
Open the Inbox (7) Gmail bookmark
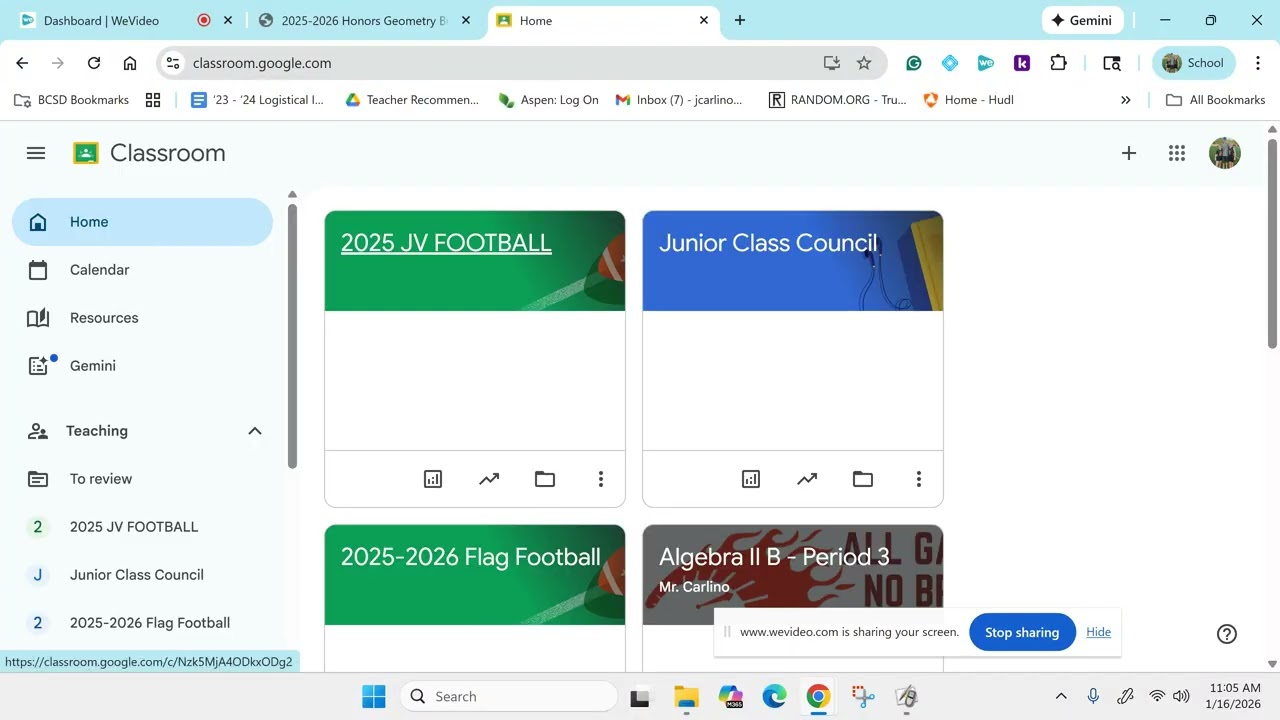[x=679, y=100]
